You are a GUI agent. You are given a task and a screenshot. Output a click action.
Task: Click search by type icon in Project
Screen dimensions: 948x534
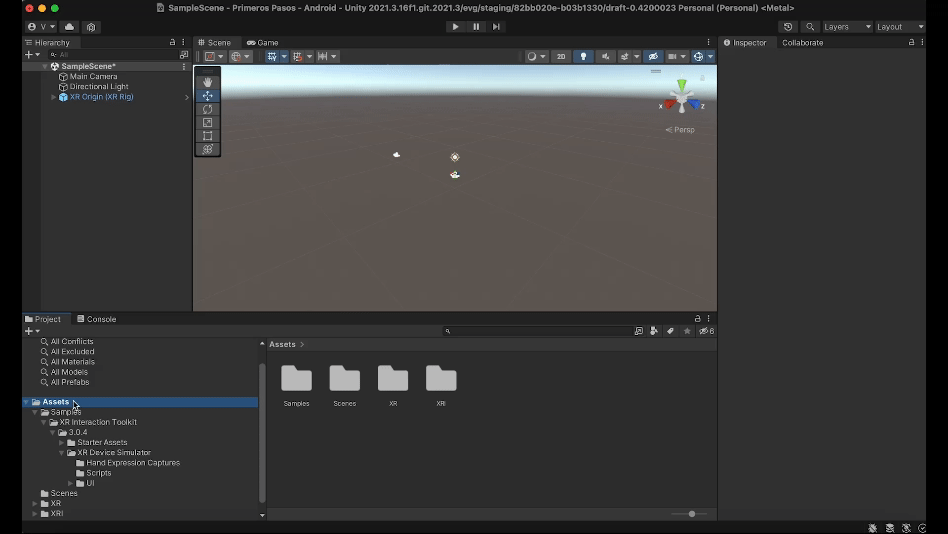click(x=654, y=331)
